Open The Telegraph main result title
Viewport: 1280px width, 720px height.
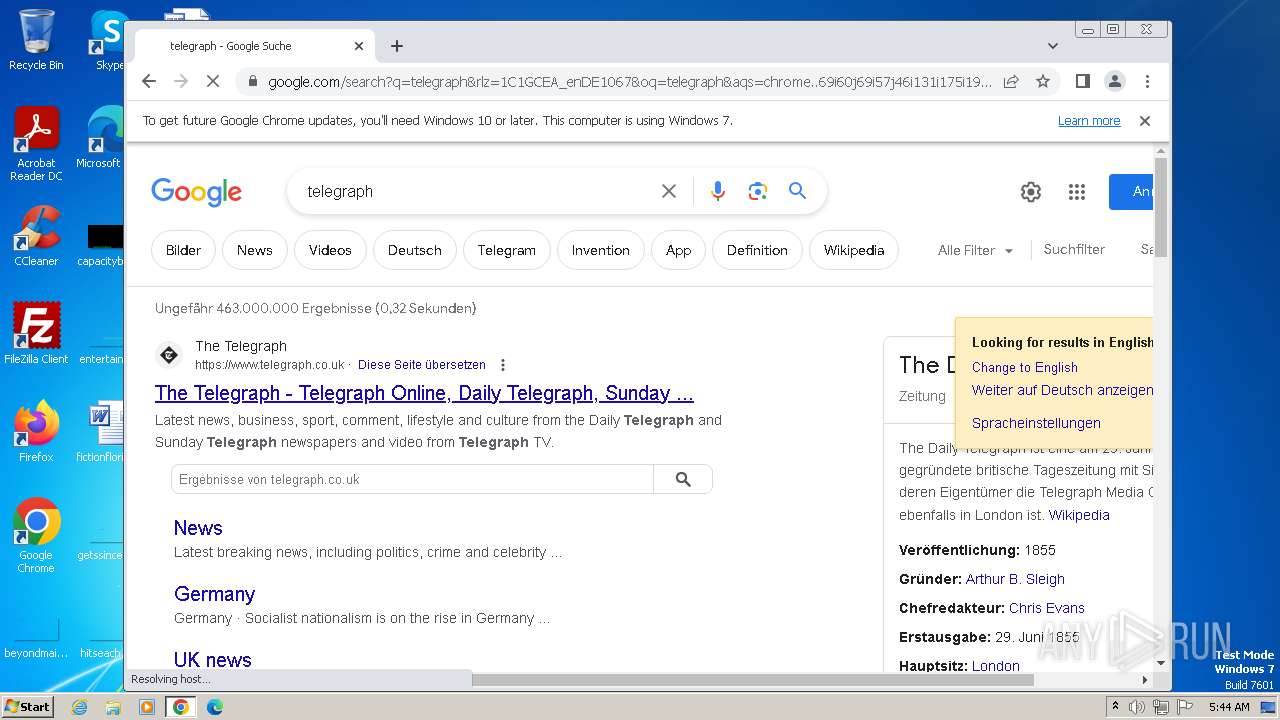tap(424, 393)
